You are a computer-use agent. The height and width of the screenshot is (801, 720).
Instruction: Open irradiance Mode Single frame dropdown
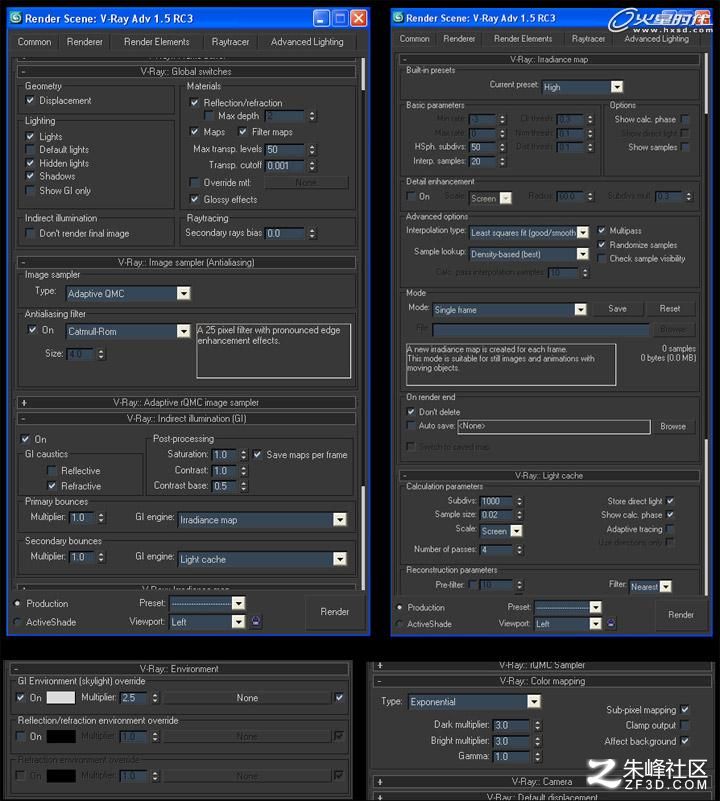[580, 310]
